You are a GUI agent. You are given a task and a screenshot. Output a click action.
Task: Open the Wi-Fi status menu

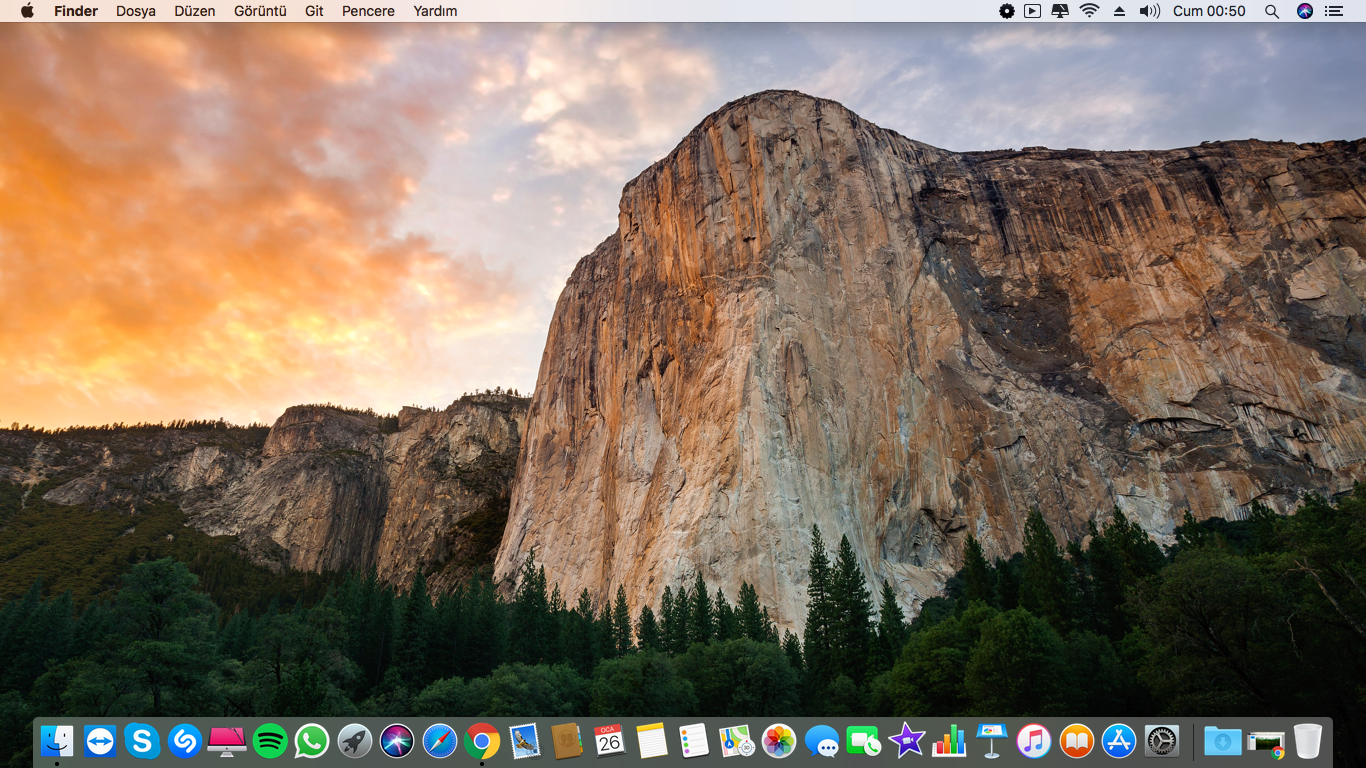1089,11
